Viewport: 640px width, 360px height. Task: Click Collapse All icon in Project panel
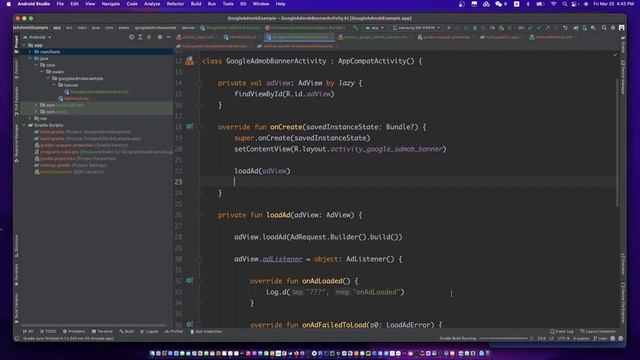coord(149,37)
